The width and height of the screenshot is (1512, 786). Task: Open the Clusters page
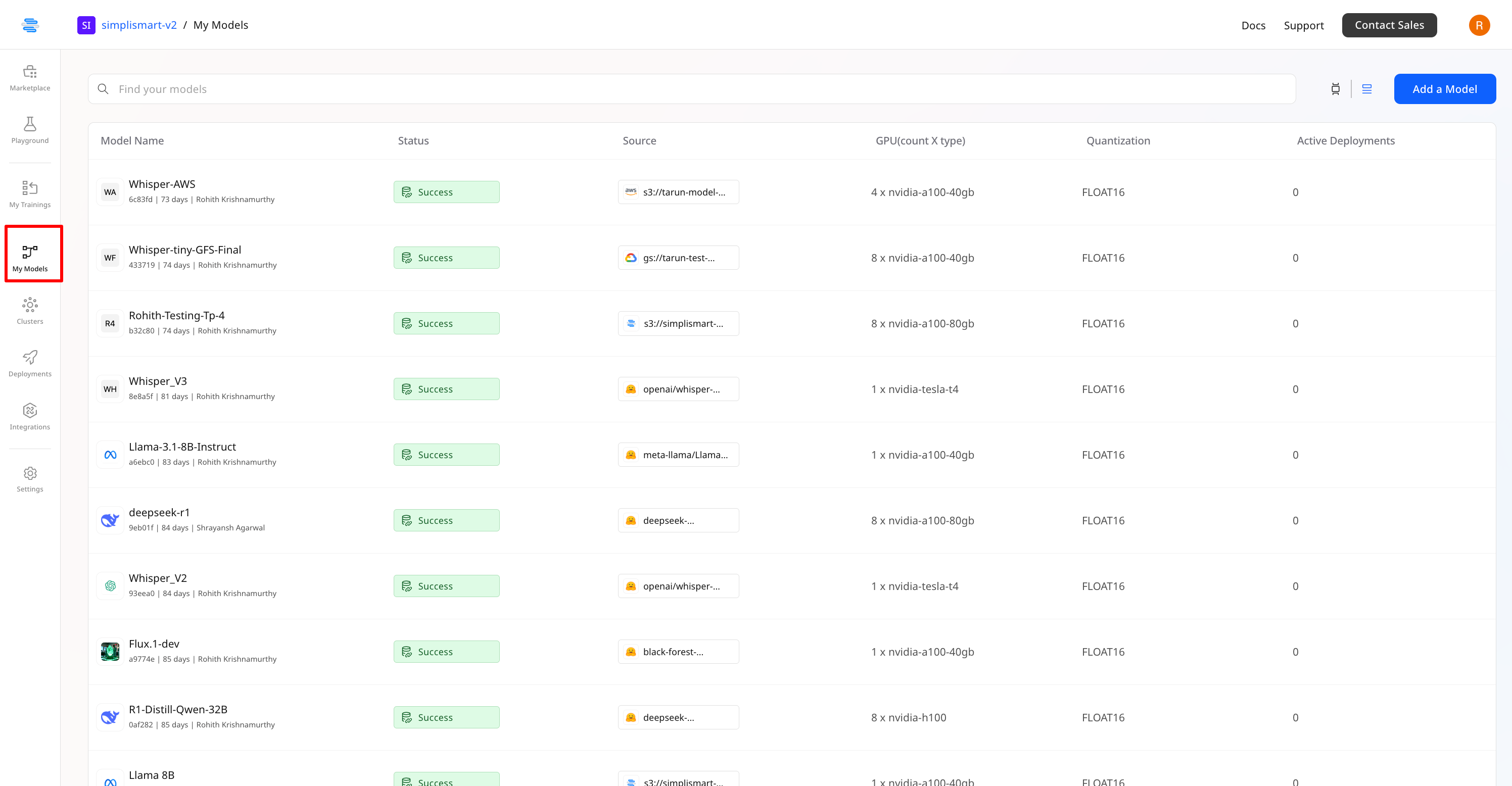(30, 310)
